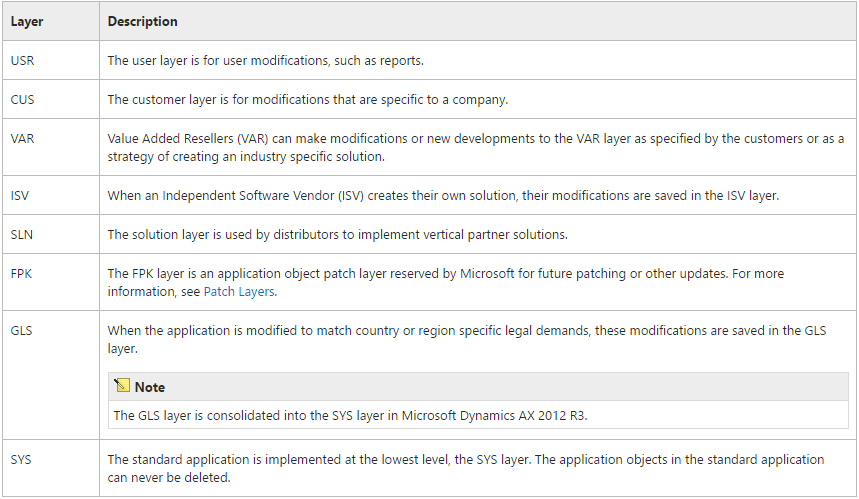Select the Description column header
Image resolution: width=859 pixels, height=499 pixels.
pos(142,21)
